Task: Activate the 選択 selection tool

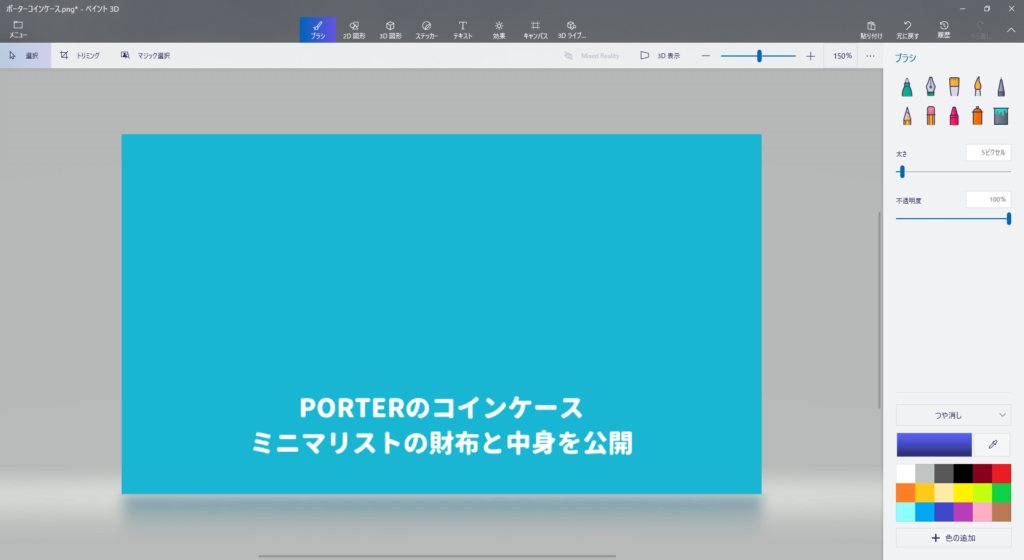Action: coord(25,55)
